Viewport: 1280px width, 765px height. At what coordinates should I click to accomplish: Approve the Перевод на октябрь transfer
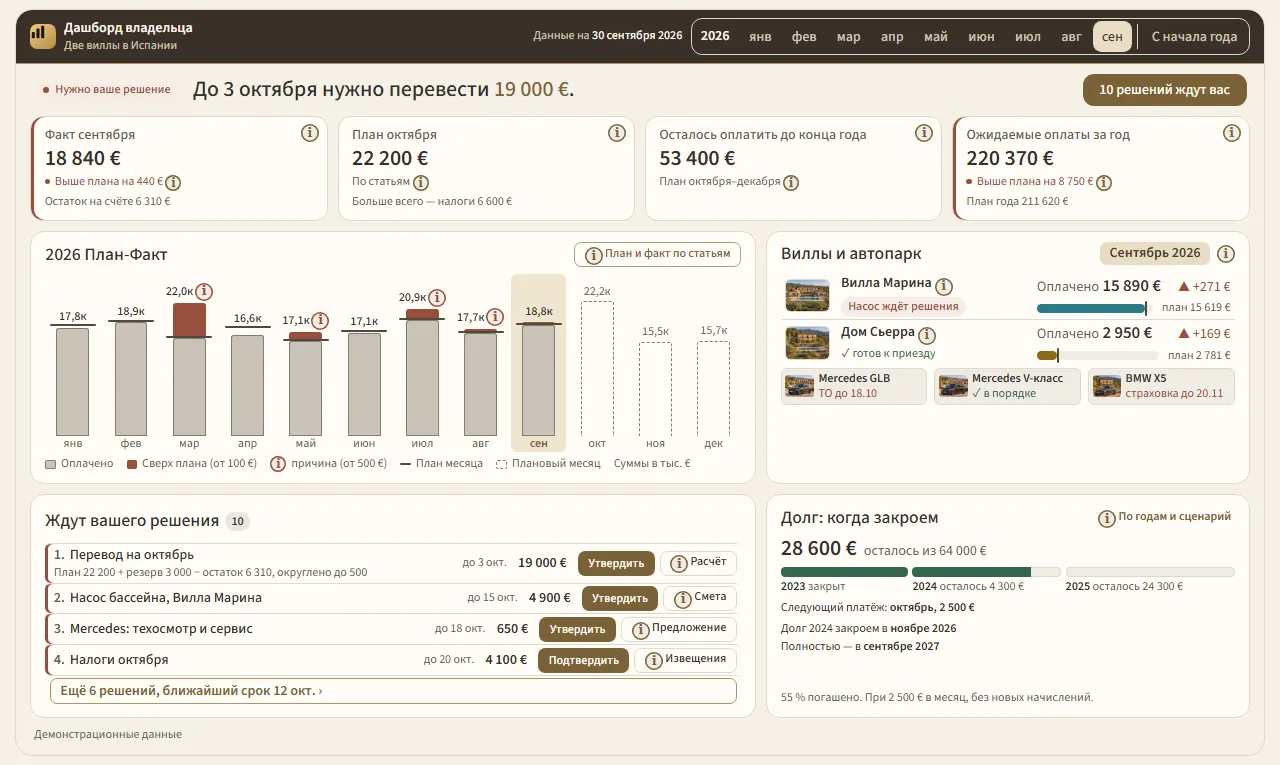616,564
